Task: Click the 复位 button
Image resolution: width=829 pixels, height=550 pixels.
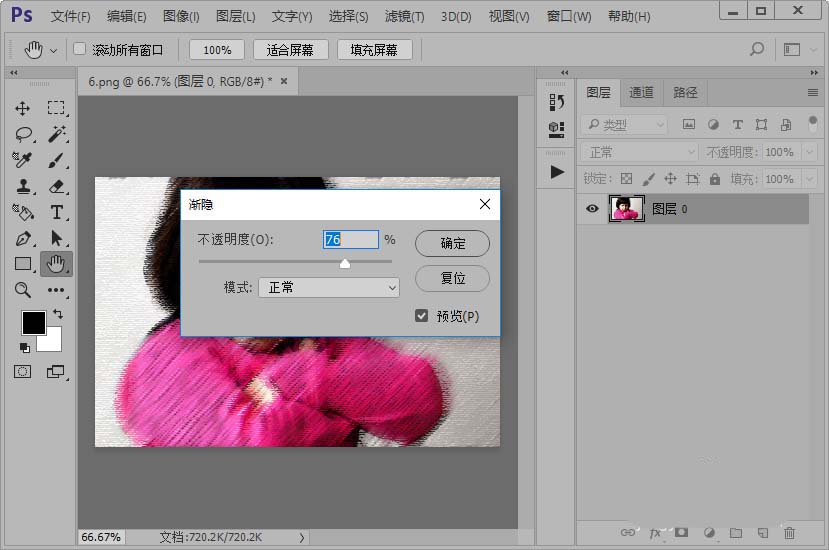Action: pyautogui.click(x=453, y=278)
